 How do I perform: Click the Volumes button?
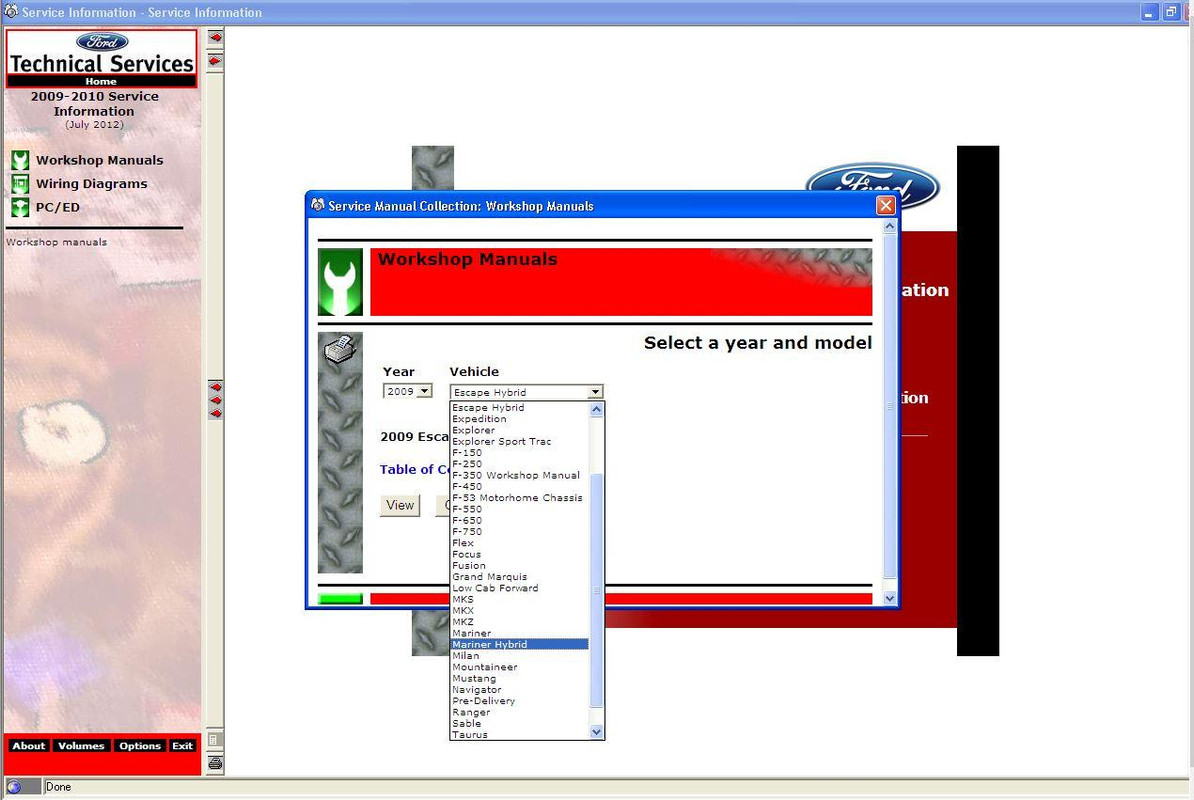pos(81,746)
